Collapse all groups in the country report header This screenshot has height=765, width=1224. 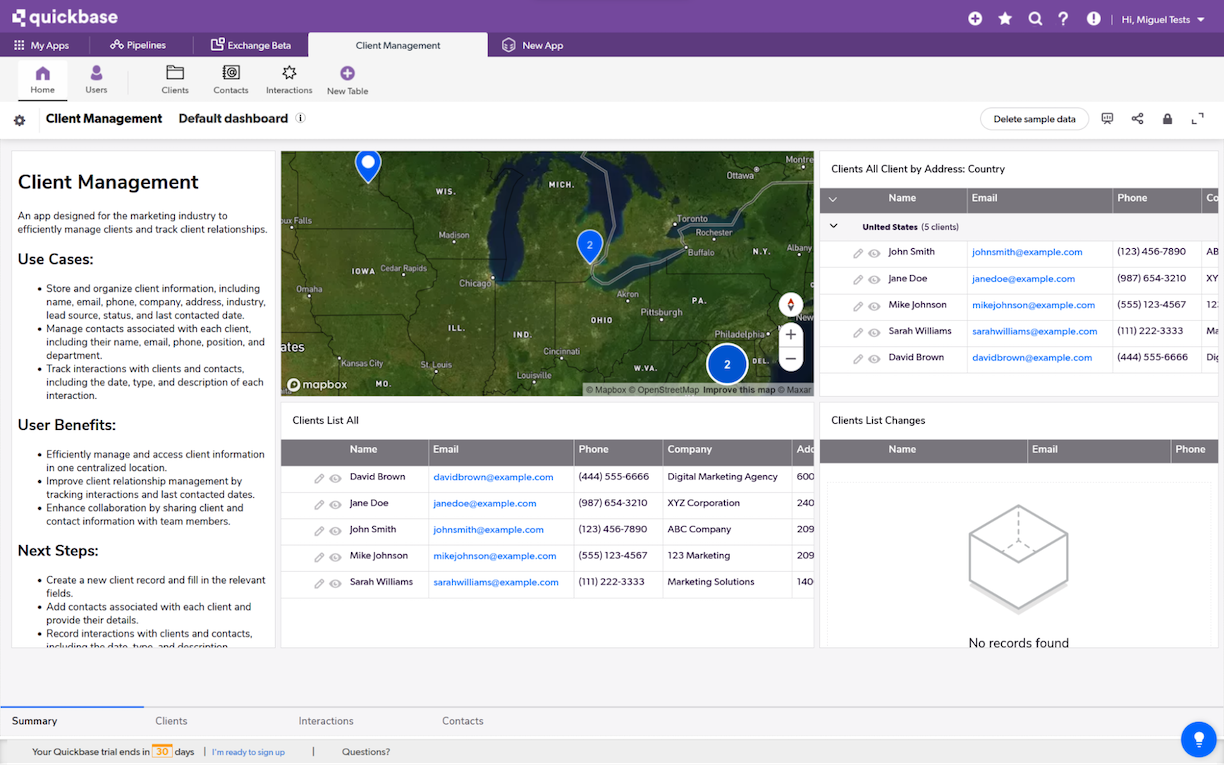[x=833, y=199]
